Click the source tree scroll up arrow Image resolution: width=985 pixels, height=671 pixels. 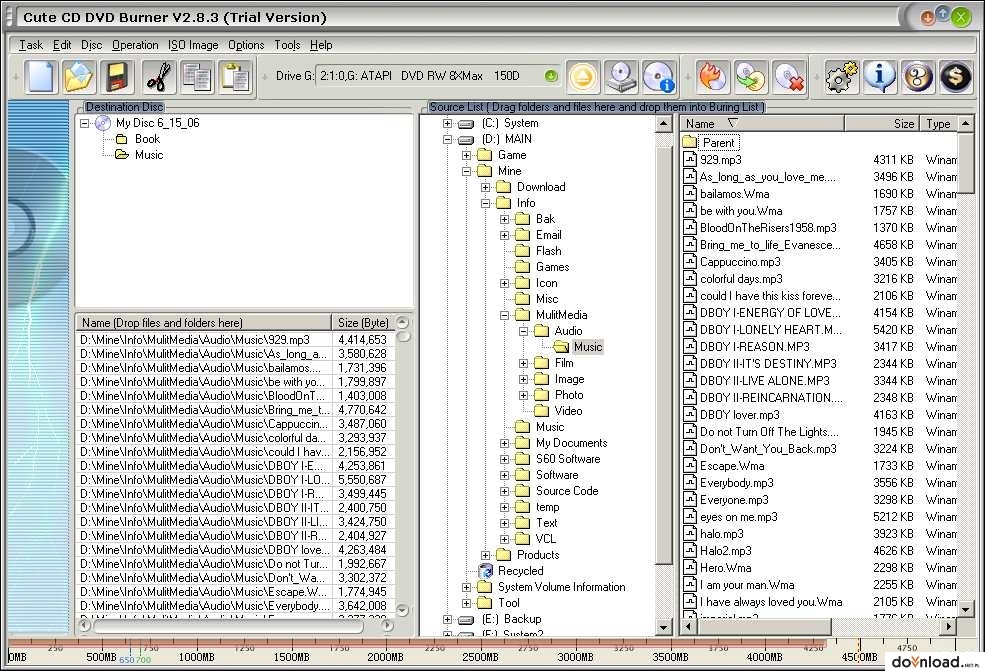pyautogui.click(x=663, y=124)
